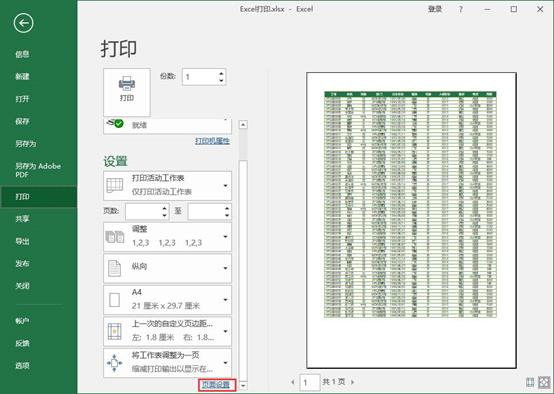The width and height of the screenshot is (554, 394).
Task: Choose 关闭 in the sidebar
Action: pyautogui.click(x=22, y=286)
